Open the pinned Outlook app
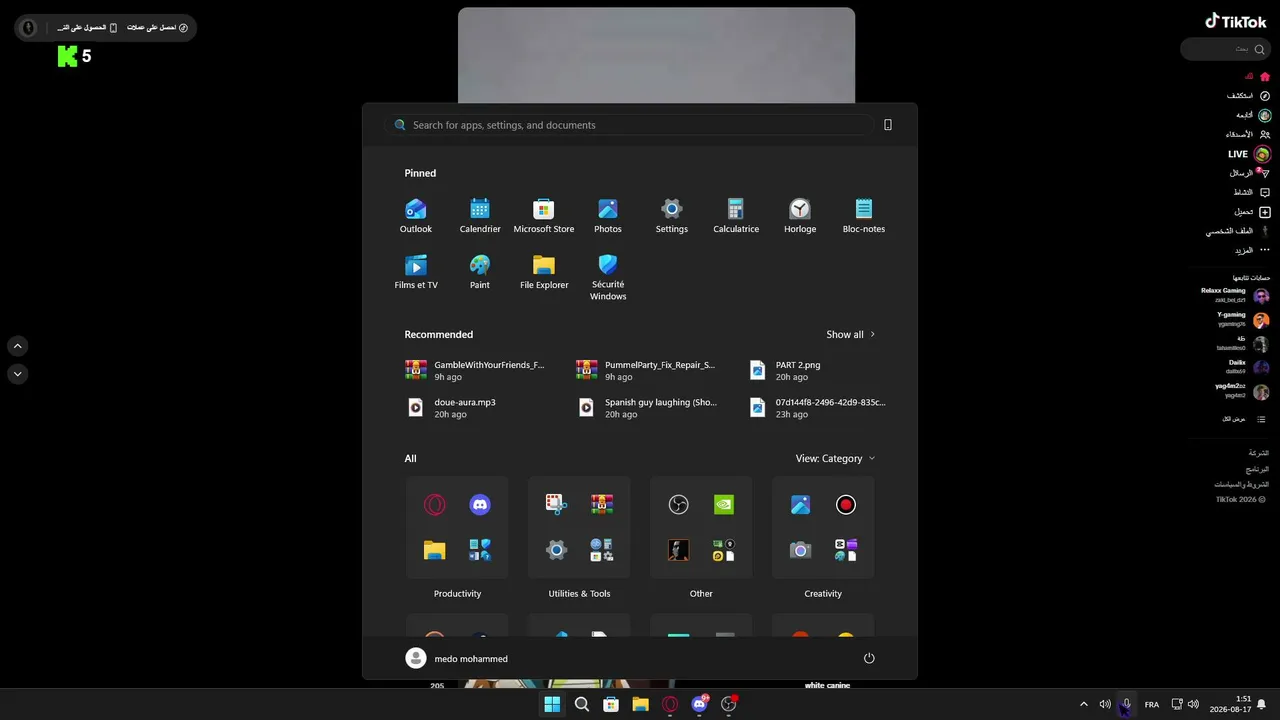 416,216
